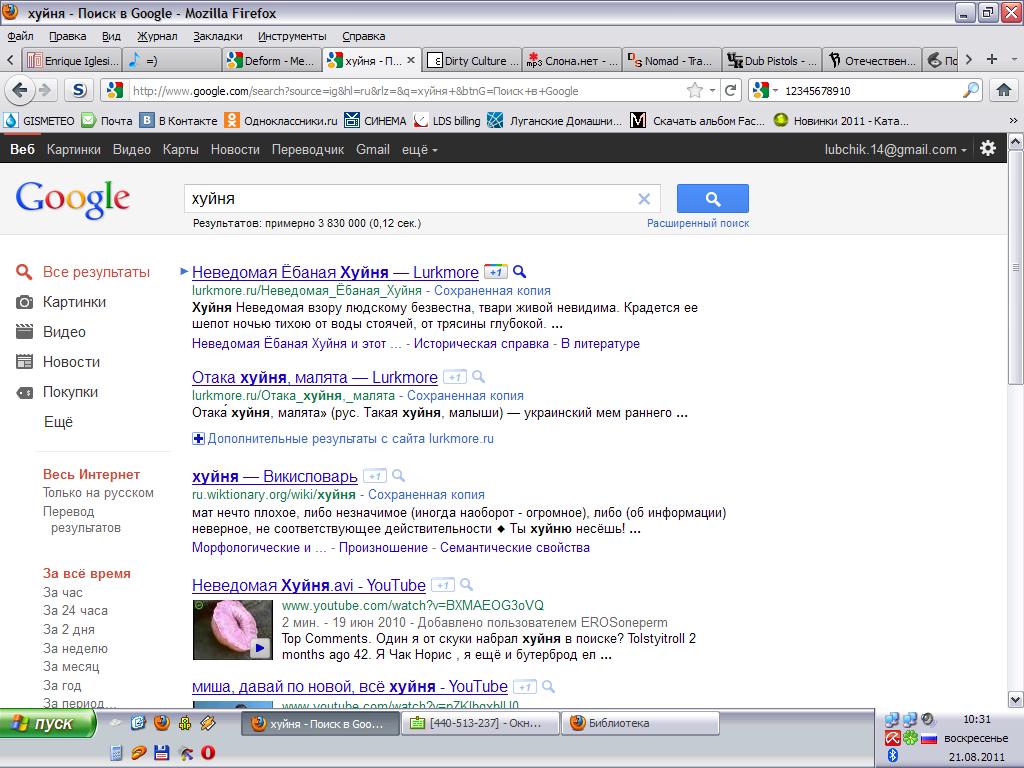
Task: Click the Историческая справка sublink
Action: coord(481,344)
